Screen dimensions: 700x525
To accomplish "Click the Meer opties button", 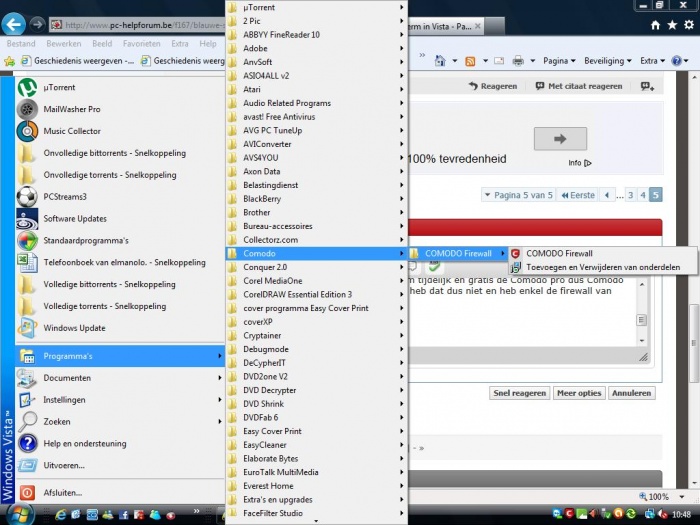I will point(579,393).
